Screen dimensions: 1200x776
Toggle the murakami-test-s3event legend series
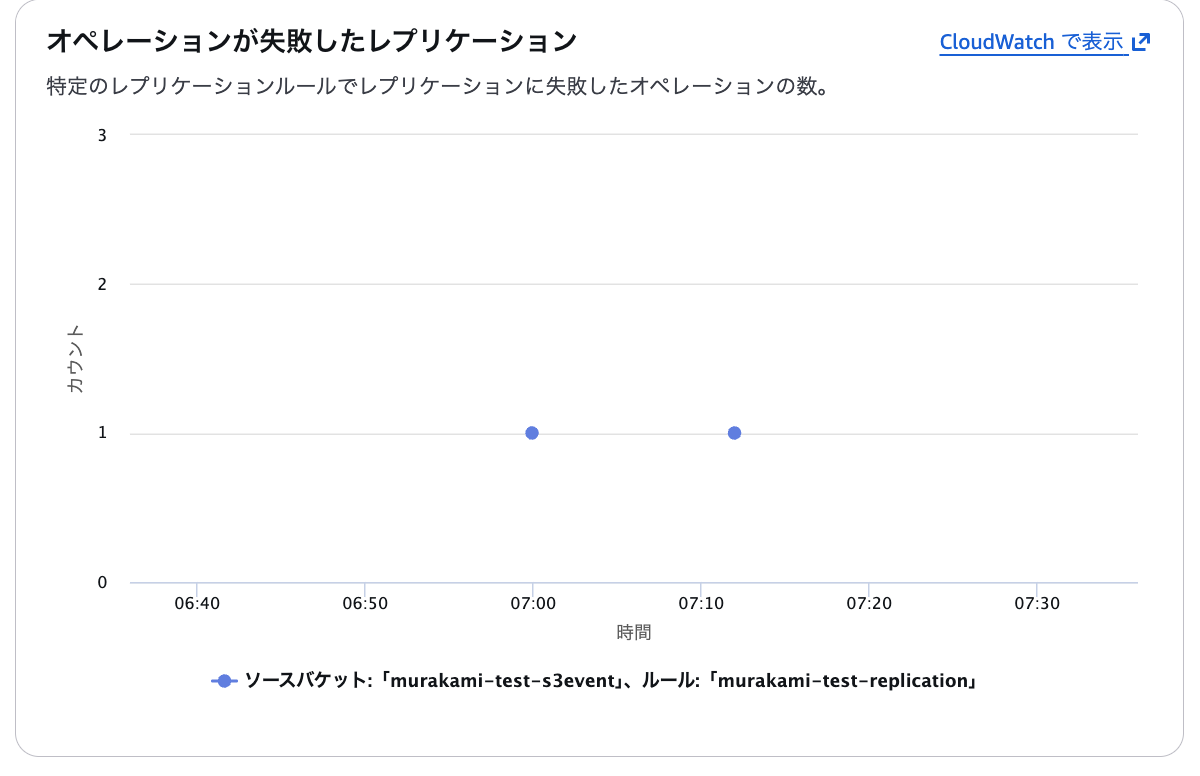click(500, 681)
